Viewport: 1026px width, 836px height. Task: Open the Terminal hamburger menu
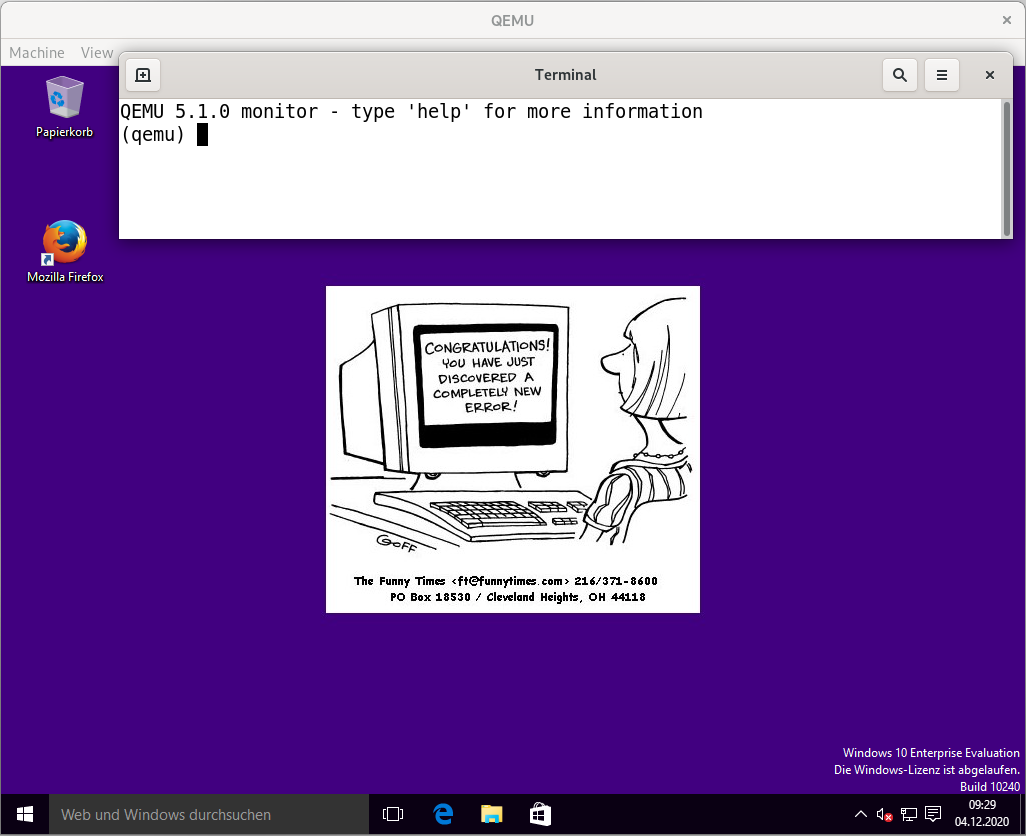[942, 75]
